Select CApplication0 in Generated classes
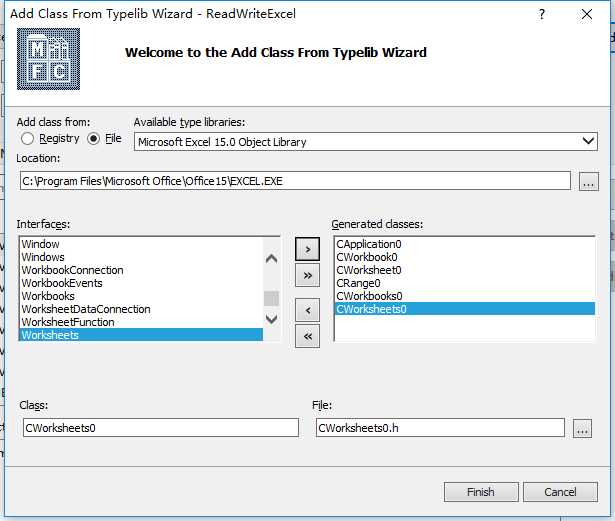The image size is (615, 521). click(x=465, y=244)
